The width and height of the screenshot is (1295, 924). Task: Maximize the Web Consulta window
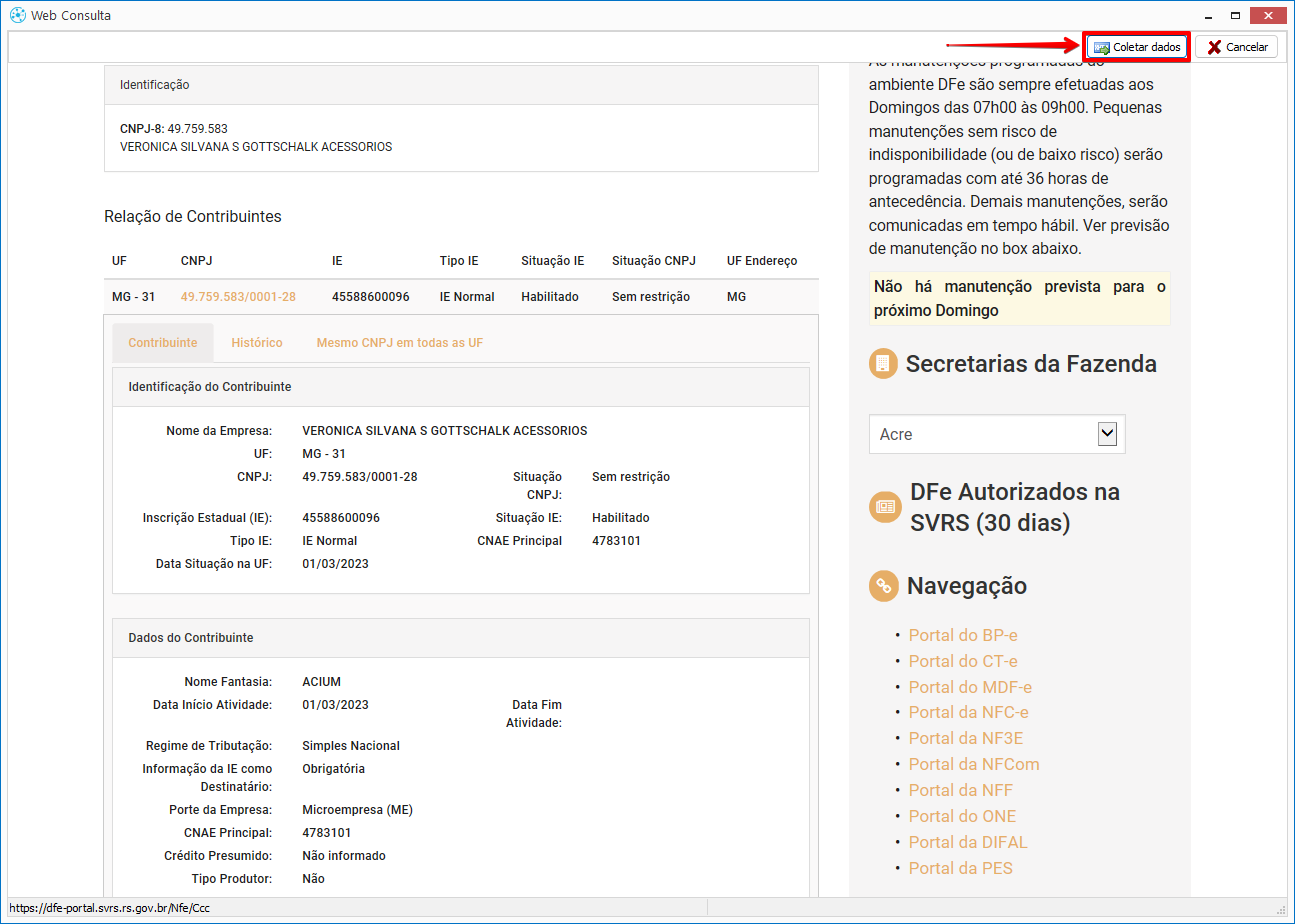pos(1236,15)
